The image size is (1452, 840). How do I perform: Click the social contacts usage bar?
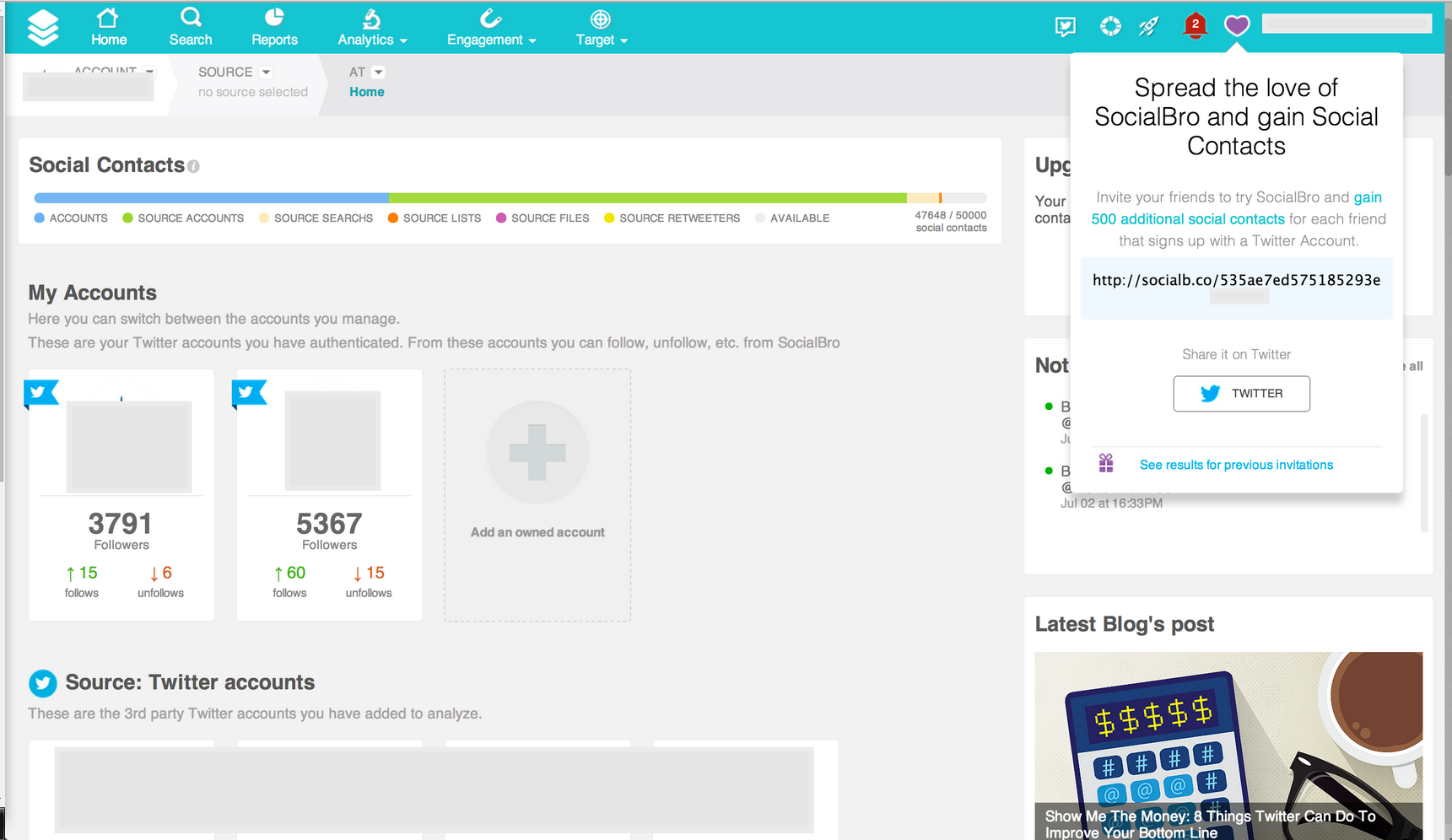(510, 198)
